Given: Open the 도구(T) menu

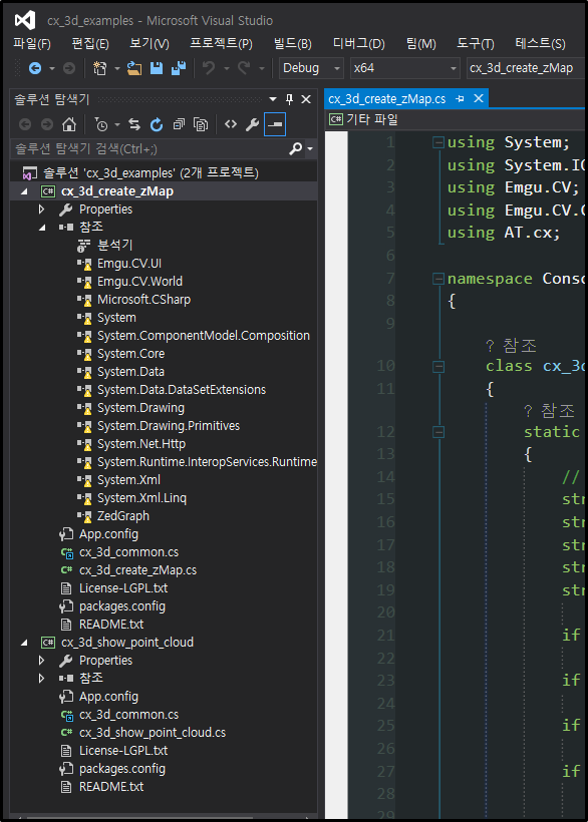Looking at the screenshot, I should tap(476, 44).
